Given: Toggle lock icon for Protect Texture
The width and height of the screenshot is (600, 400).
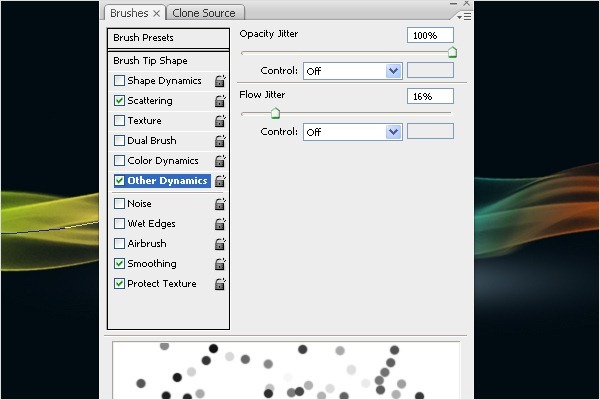Looking at the screenshot, I should click(220, 284).
